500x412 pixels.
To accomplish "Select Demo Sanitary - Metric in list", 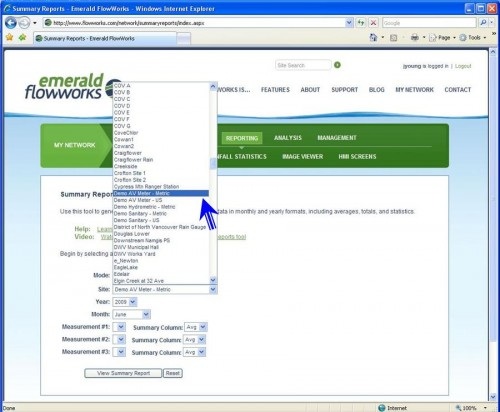I will coord(161,213).
